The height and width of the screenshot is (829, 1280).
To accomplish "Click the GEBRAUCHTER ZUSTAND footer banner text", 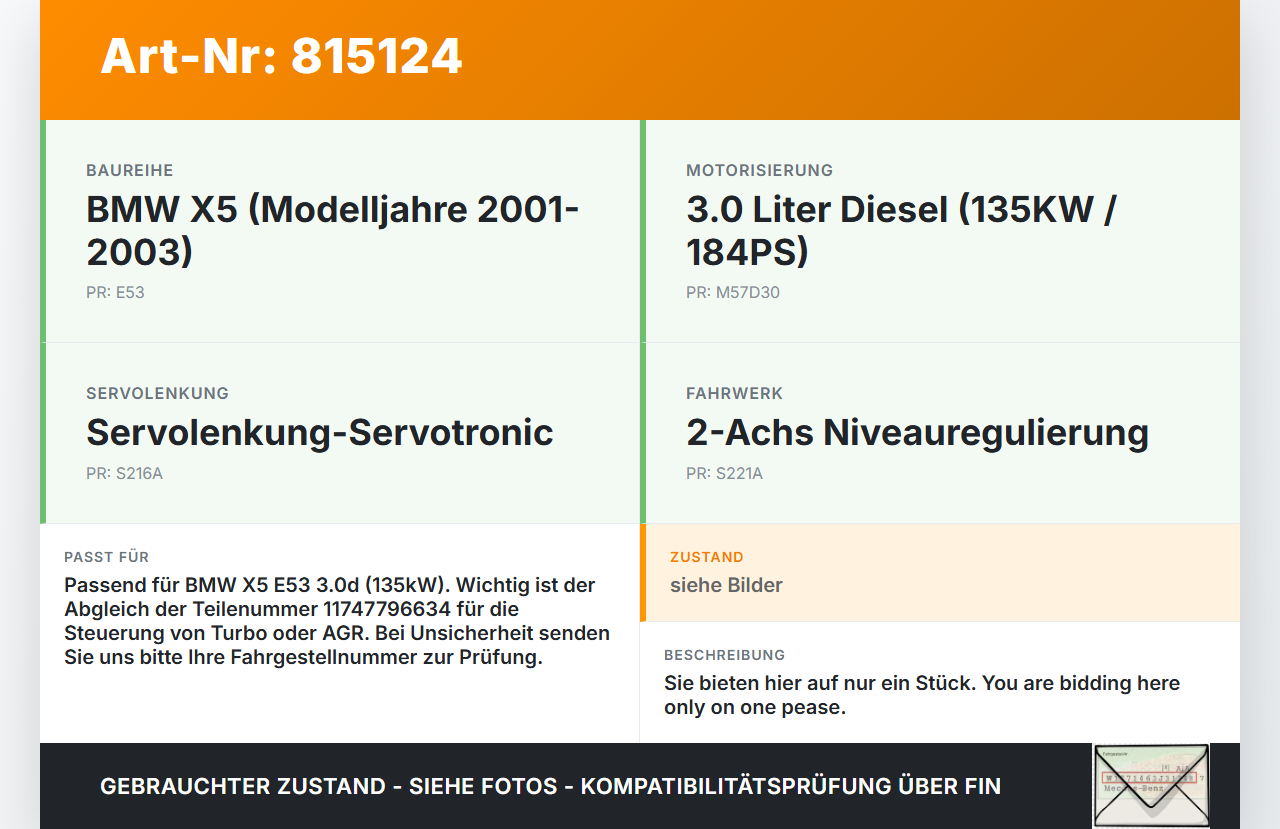I will (550, 786).
